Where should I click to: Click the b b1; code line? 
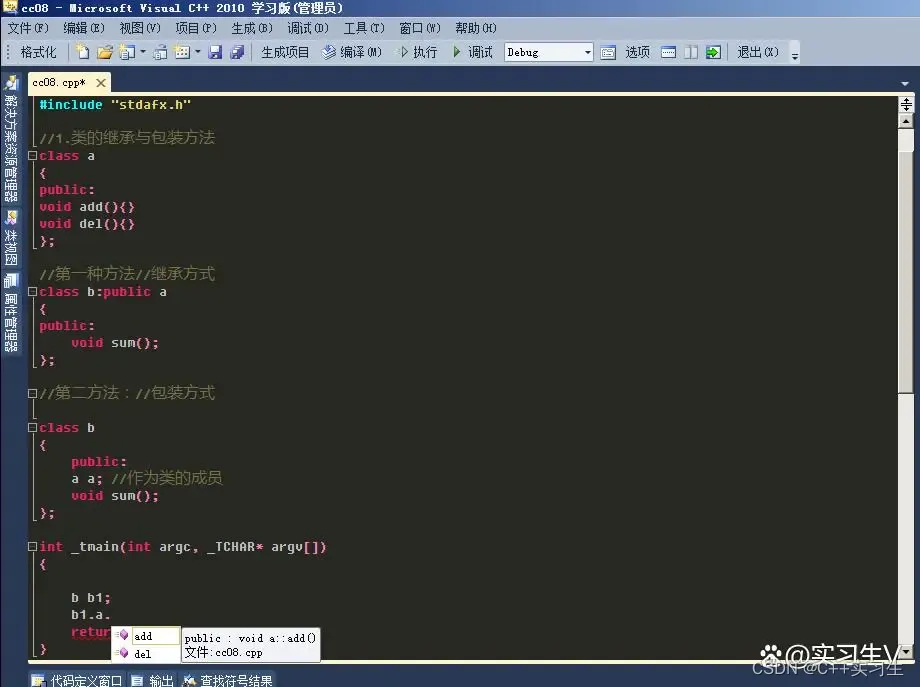pos(91,598)
